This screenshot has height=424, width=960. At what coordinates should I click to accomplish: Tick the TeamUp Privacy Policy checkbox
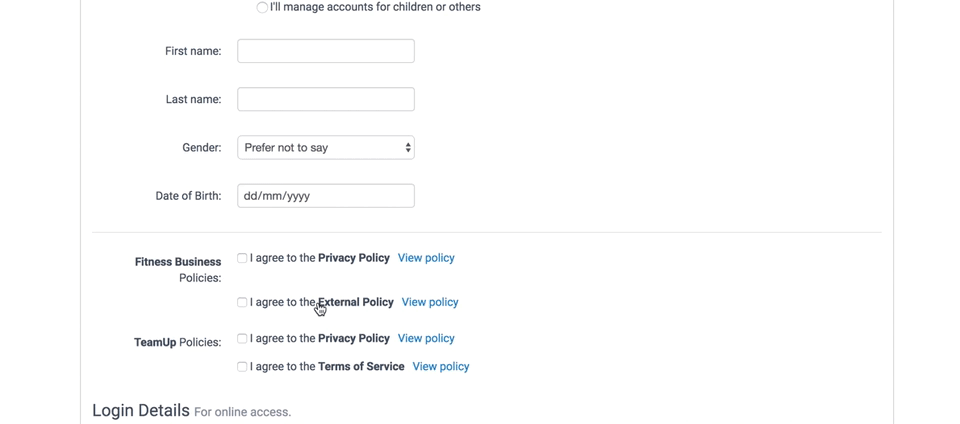[x=242, y=338]
